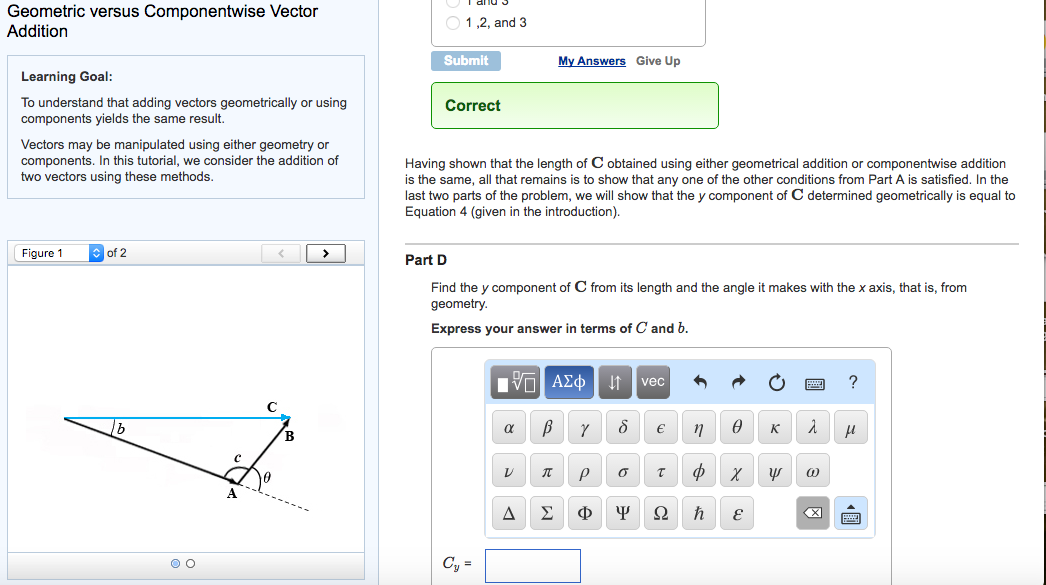This screenshot has width=1046, height=585.
Task: Click the undo arrow in the equation toolbar
Action: pyautogui.click(x=699, y=381)
